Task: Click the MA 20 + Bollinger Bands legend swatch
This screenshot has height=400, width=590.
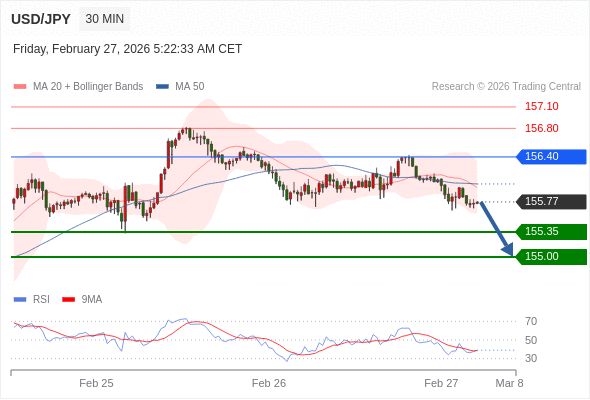Action: (20, 87)
